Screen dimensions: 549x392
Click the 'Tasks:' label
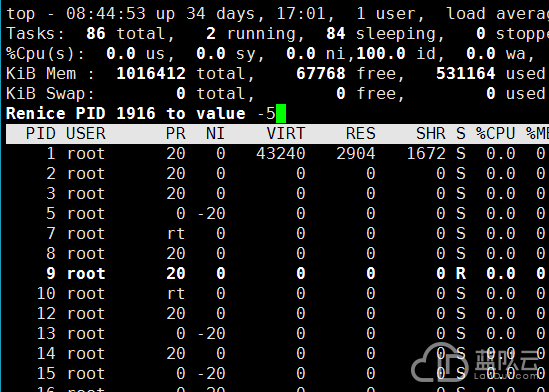click(36, 34)
